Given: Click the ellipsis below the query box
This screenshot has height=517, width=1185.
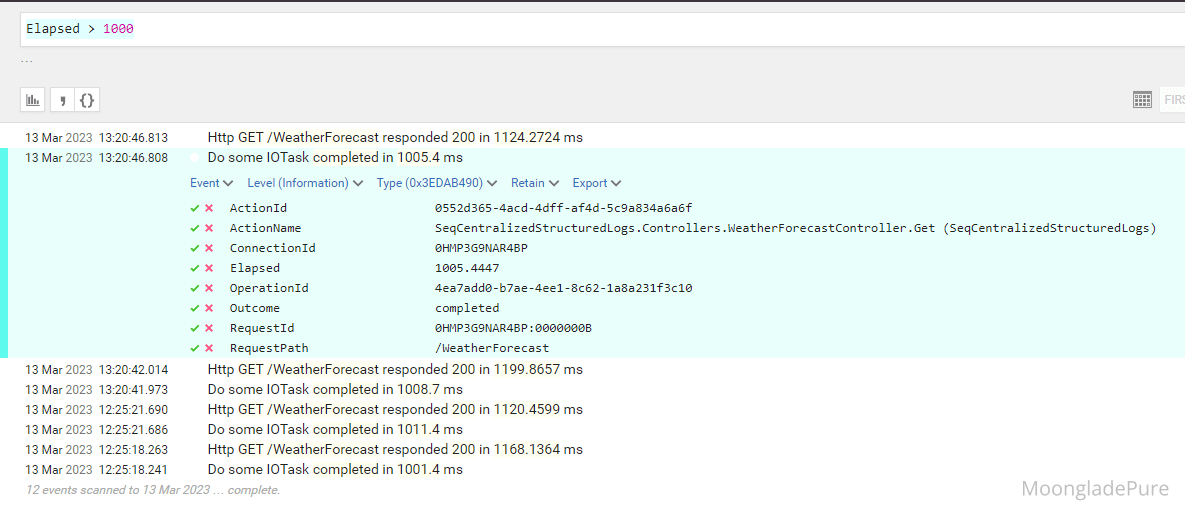Looking at the screenshot, I should coord(27,59).
